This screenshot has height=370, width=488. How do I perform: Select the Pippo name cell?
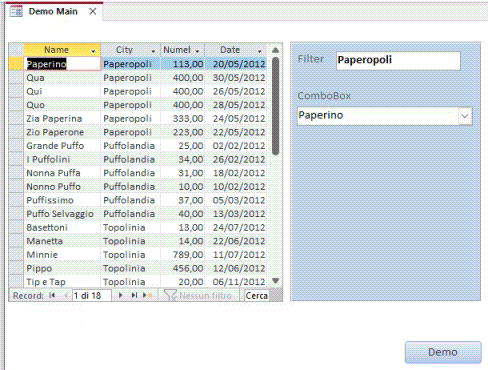click(62, 268)
